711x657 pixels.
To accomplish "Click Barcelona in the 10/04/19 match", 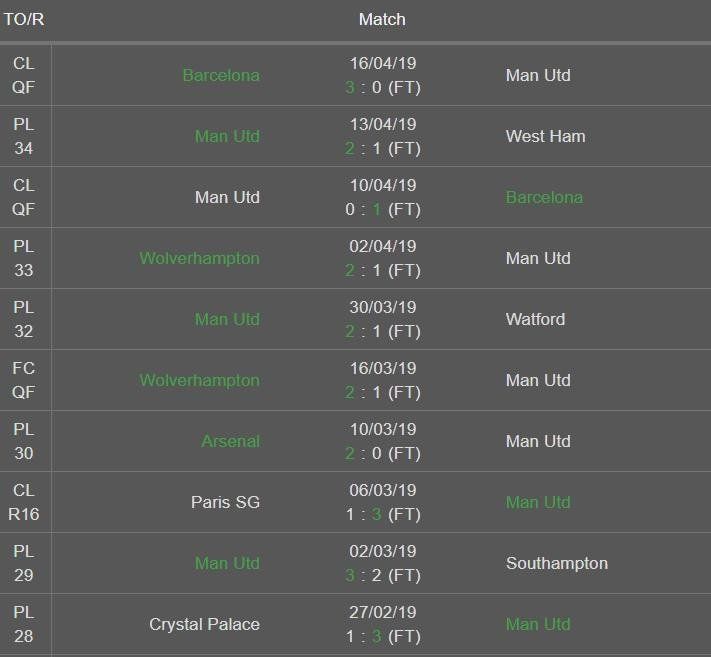I will (544, 197).
